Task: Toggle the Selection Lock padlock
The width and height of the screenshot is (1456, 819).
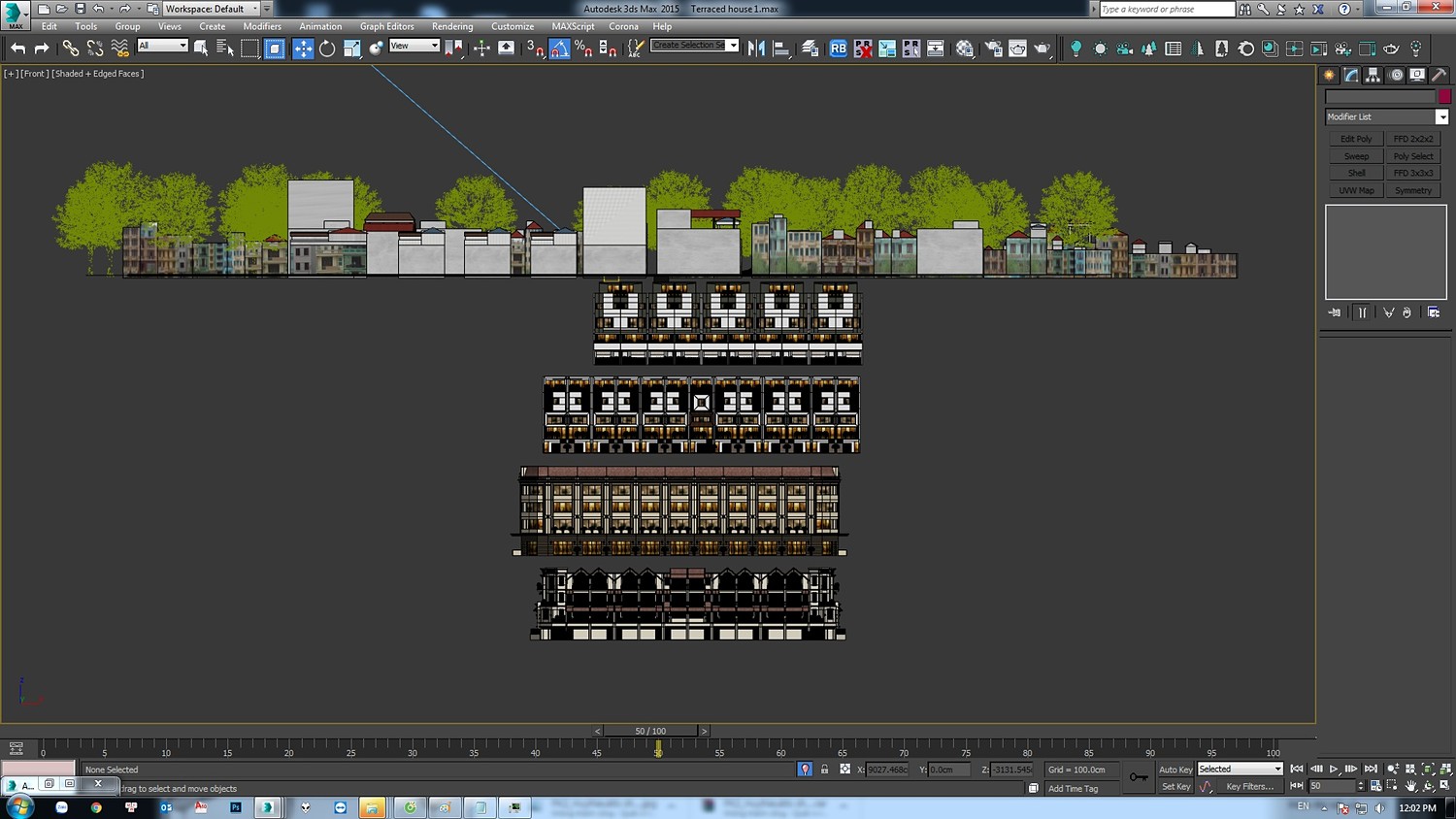Action: click(824, 770)
